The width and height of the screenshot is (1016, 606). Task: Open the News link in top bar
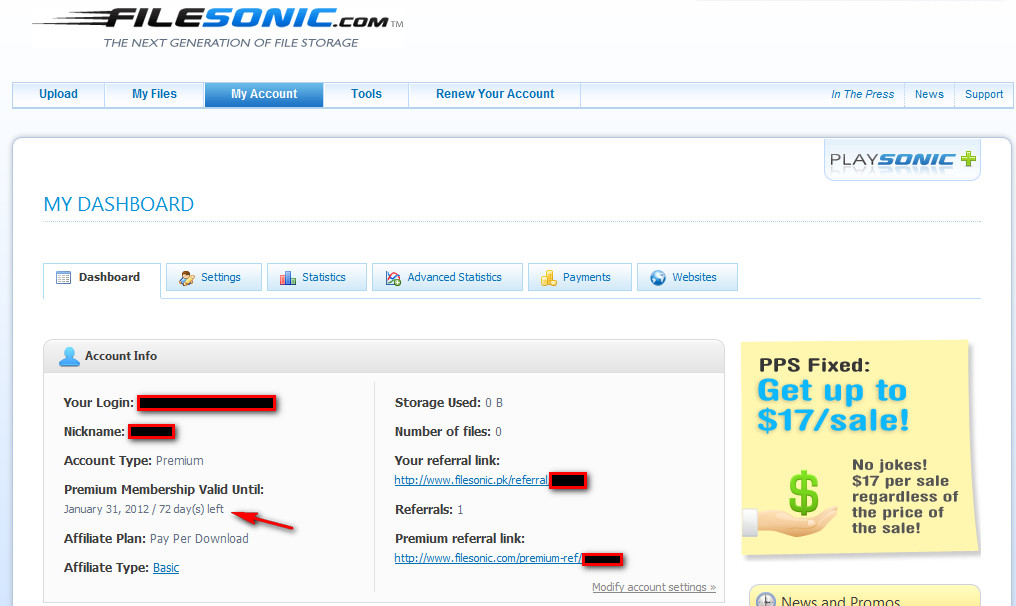point(929,95)
